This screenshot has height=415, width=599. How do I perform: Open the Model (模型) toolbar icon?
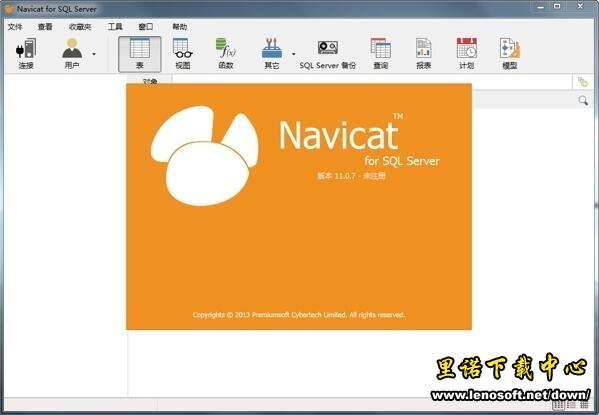tap(510, 53)
